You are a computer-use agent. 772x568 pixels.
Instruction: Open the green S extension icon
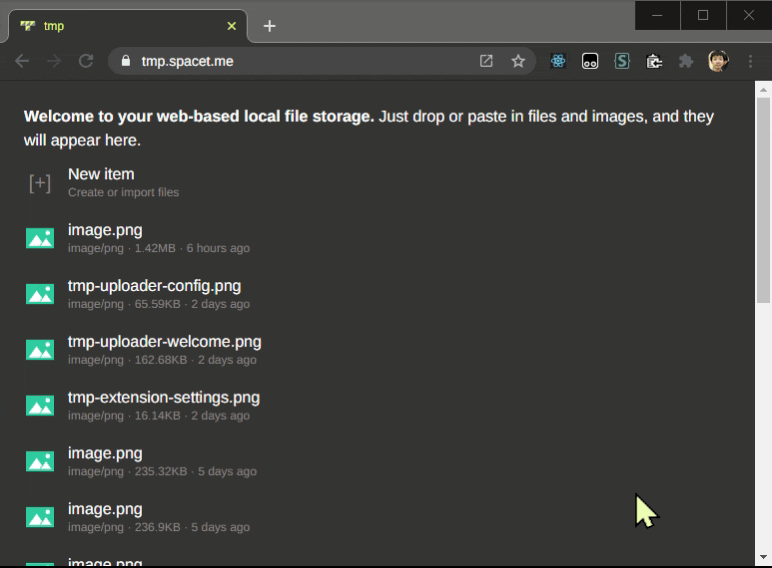pyautogui.click(x=622, y=61)
